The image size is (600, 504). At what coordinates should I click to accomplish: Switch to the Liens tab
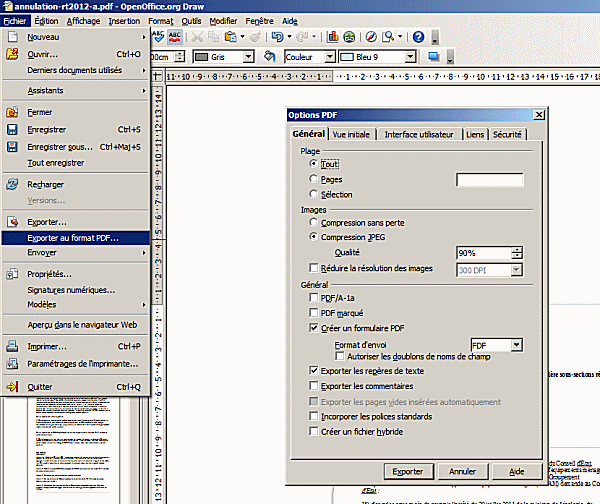click(475, 134)
